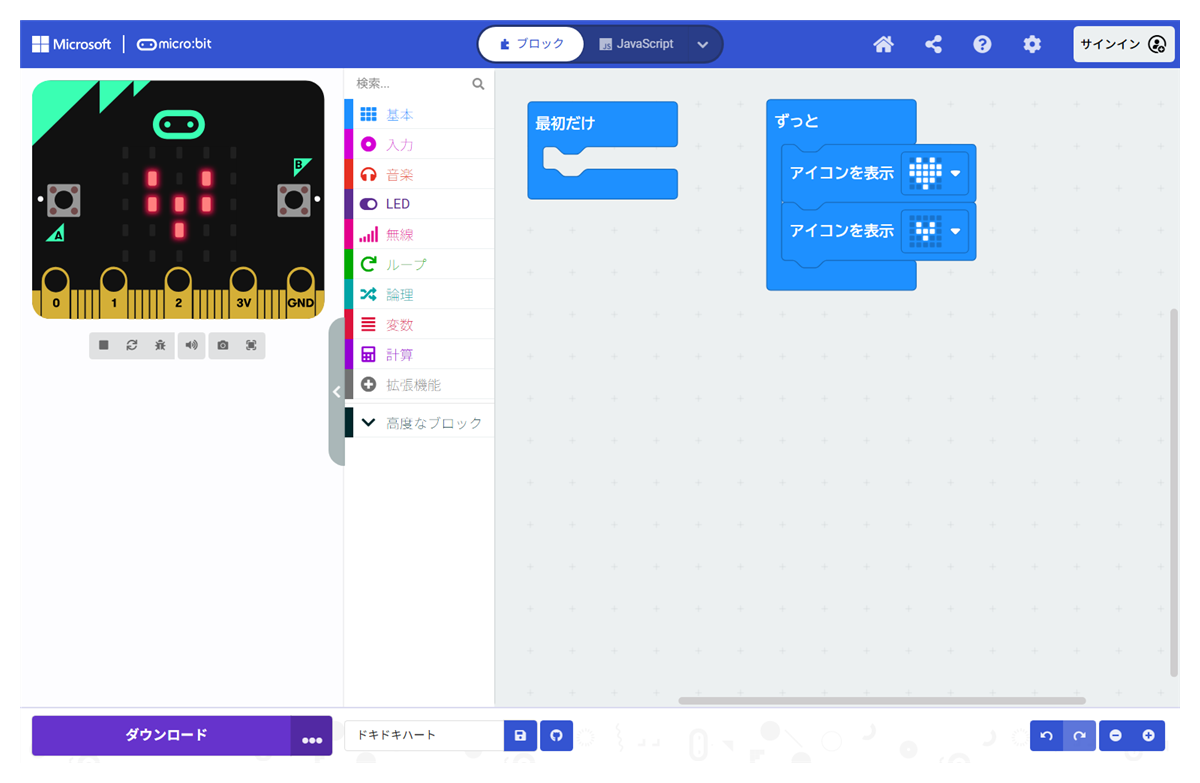
Task: Open the 入力 block category
Action: coord(419,145)
